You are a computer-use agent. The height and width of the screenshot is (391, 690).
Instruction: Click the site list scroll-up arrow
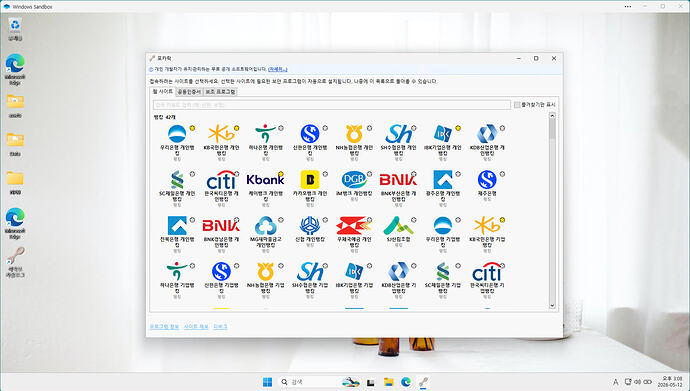[552, 116]
